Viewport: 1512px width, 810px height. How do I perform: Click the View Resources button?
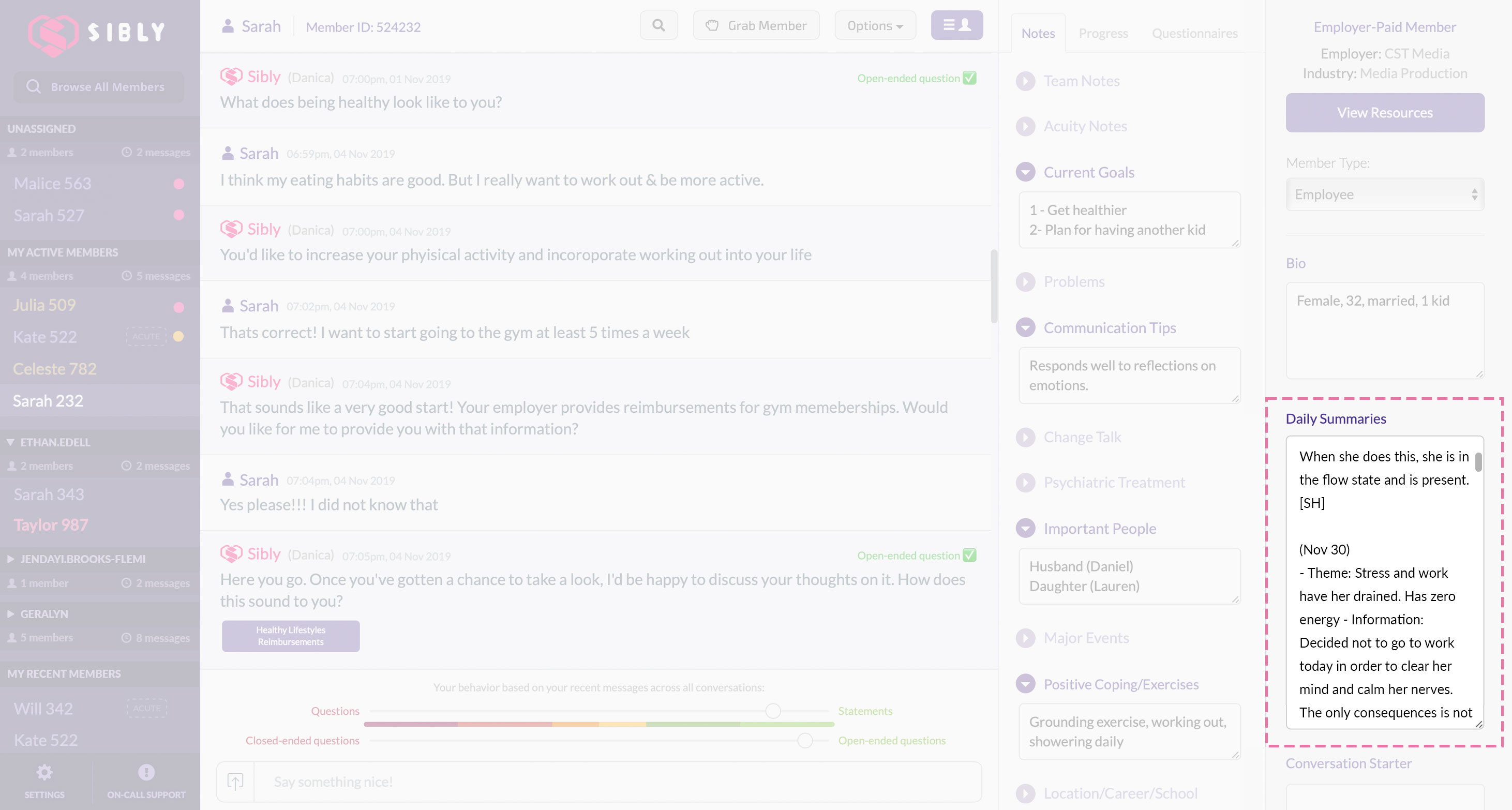click(1385, 112)
